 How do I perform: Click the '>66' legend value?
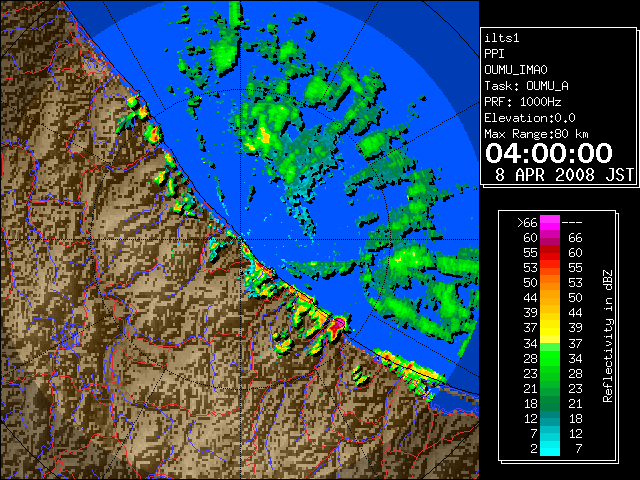[527, 223]
